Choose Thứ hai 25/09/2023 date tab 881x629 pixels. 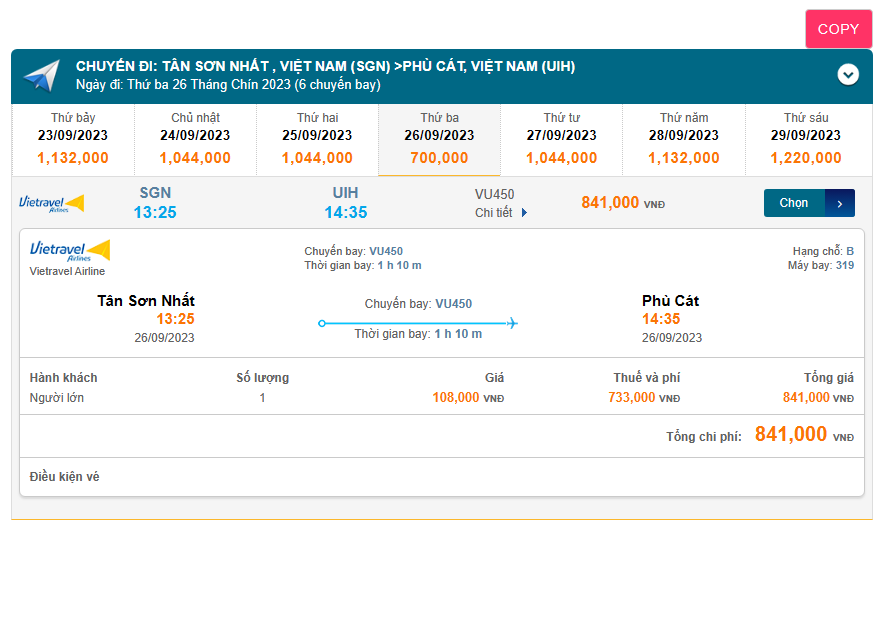point(317,138)
